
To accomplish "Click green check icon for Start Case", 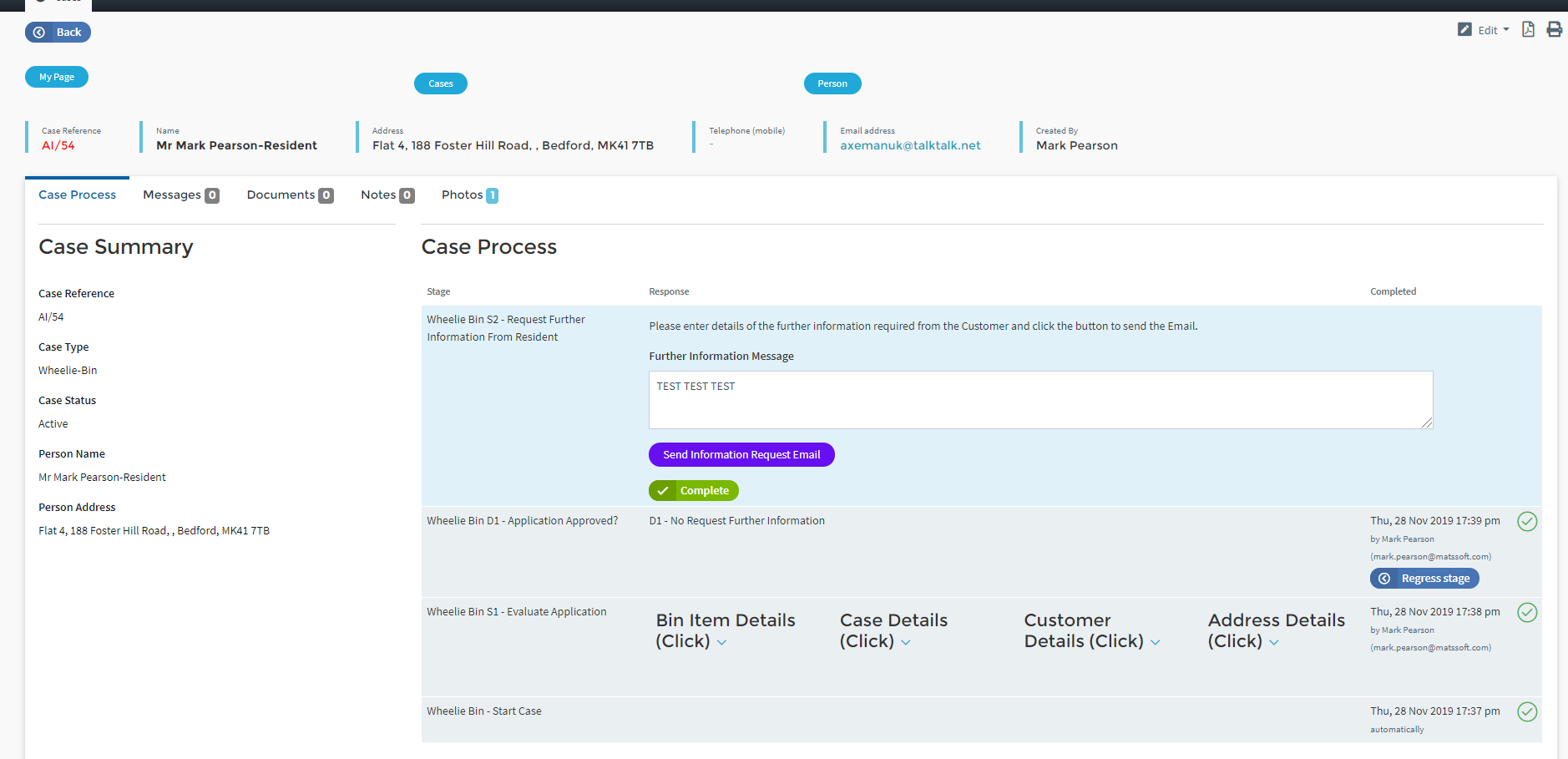I will point(1527,712).
